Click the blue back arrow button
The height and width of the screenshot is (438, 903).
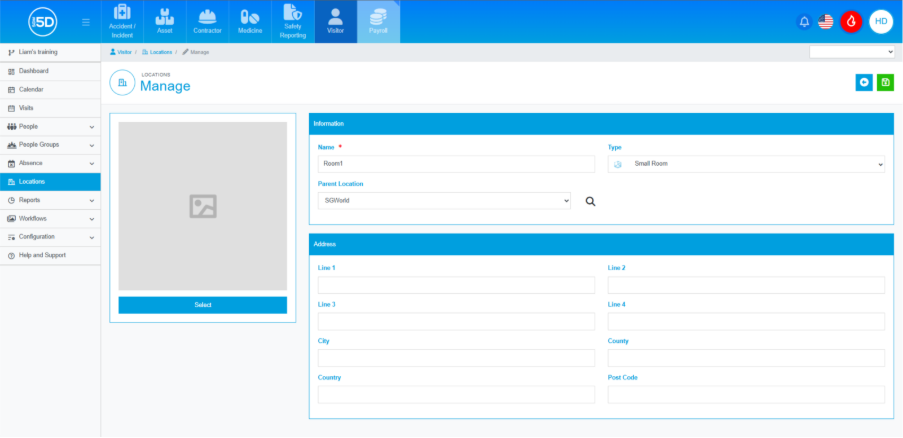(864, 82)
